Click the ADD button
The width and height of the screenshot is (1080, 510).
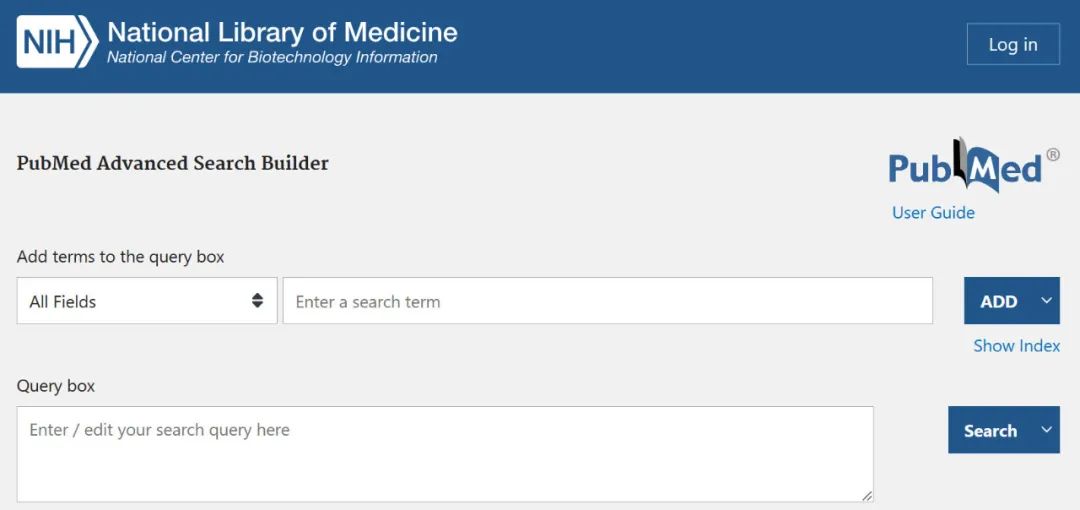(x=998, y=301)
